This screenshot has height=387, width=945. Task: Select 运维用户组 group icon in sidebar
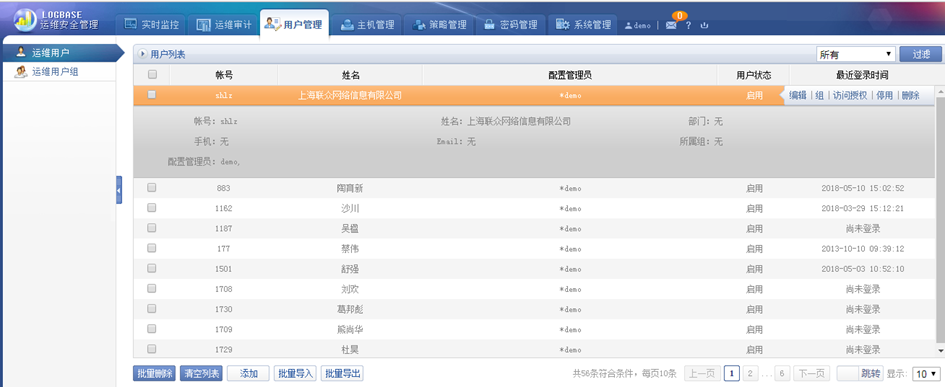pos(20,72)
